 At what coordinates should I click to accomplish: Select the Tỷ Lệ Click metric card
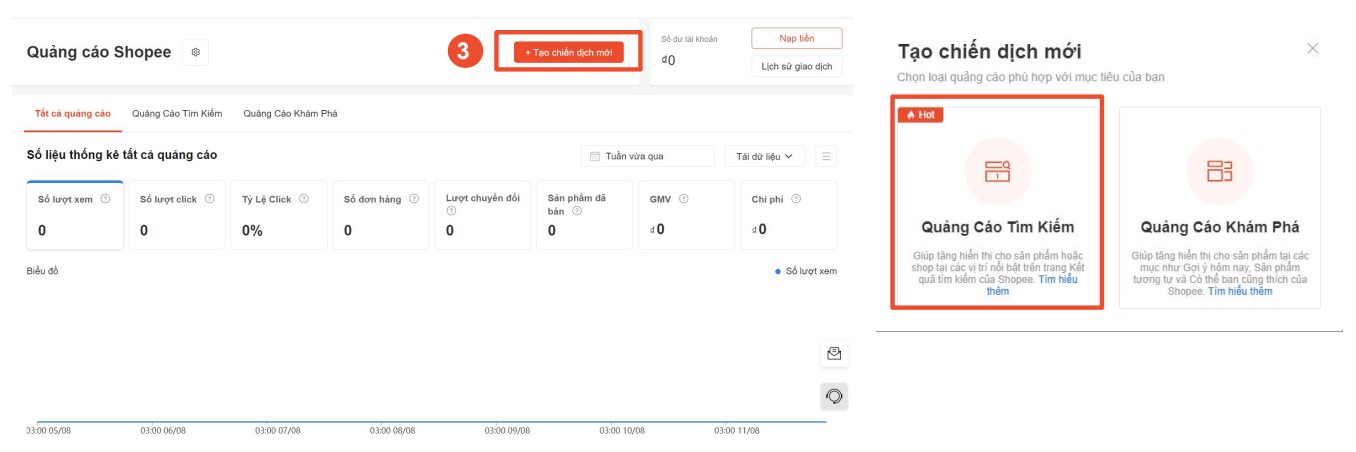pos(279,215)
